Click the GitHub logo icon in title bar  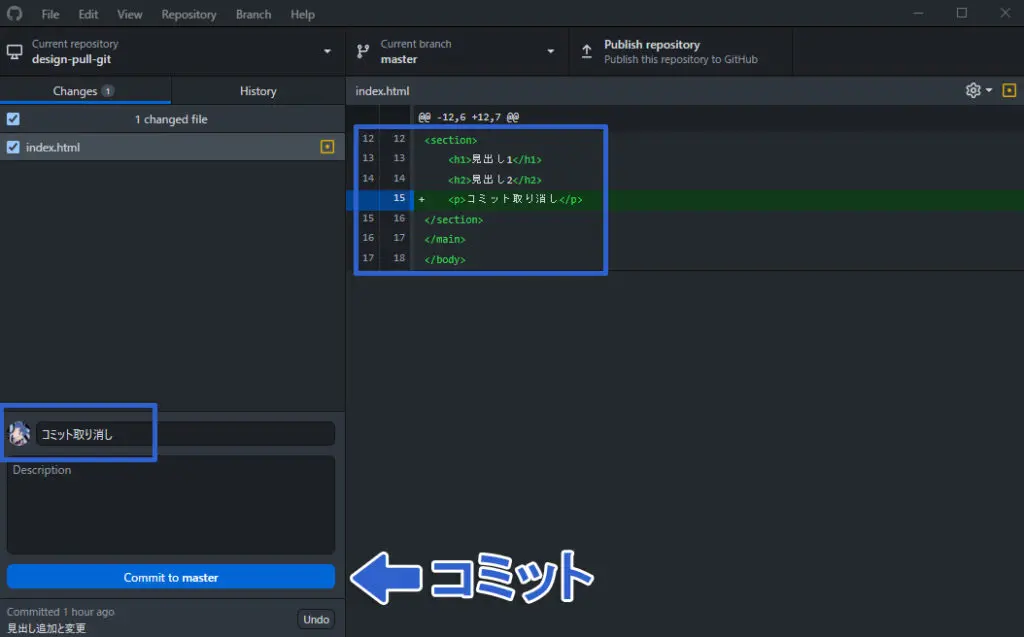pos(14,14)
